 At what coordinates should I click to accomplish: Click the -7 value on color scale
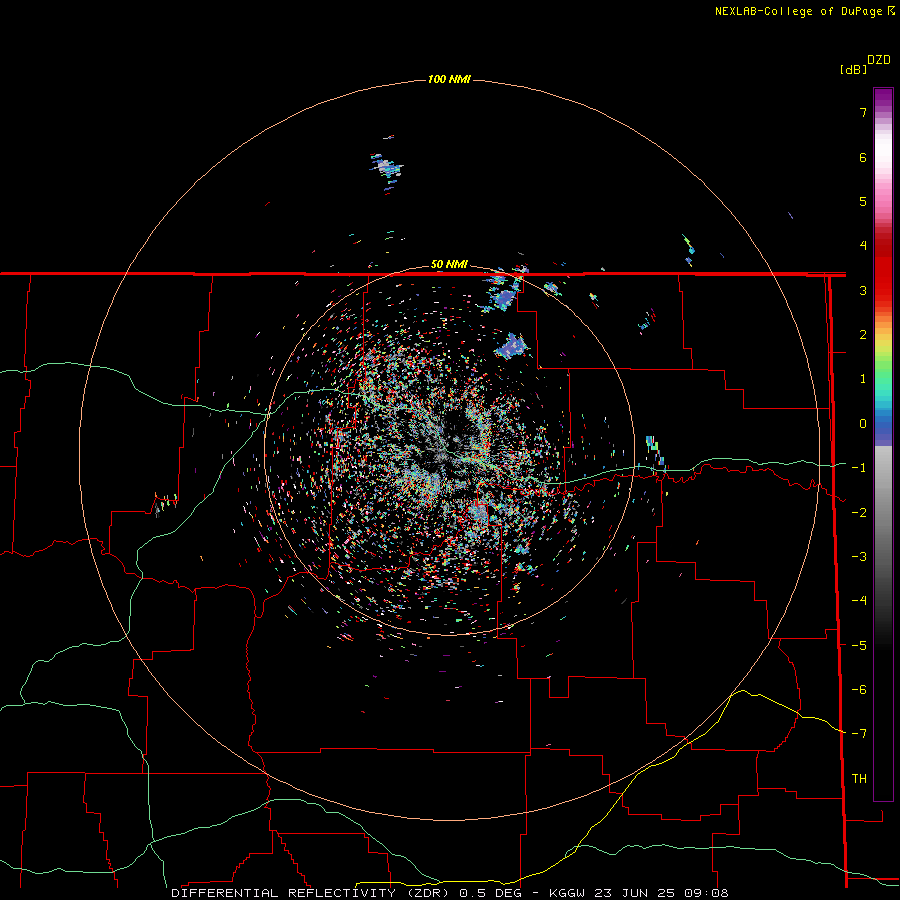pyautogui.click(x=859, y=733)
